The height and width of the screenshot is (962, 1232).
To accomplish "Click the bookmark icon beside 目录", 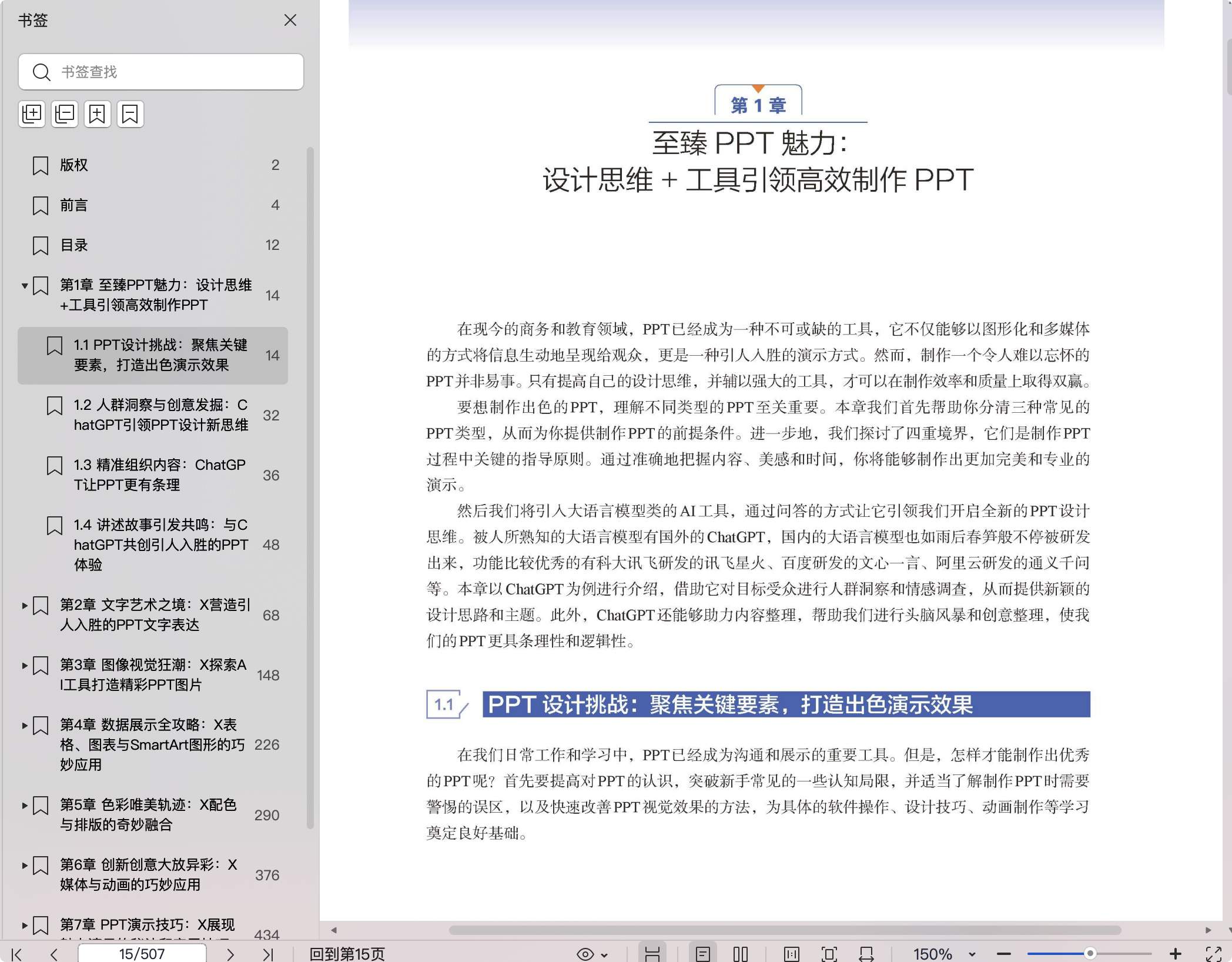I will click(40, 246).
